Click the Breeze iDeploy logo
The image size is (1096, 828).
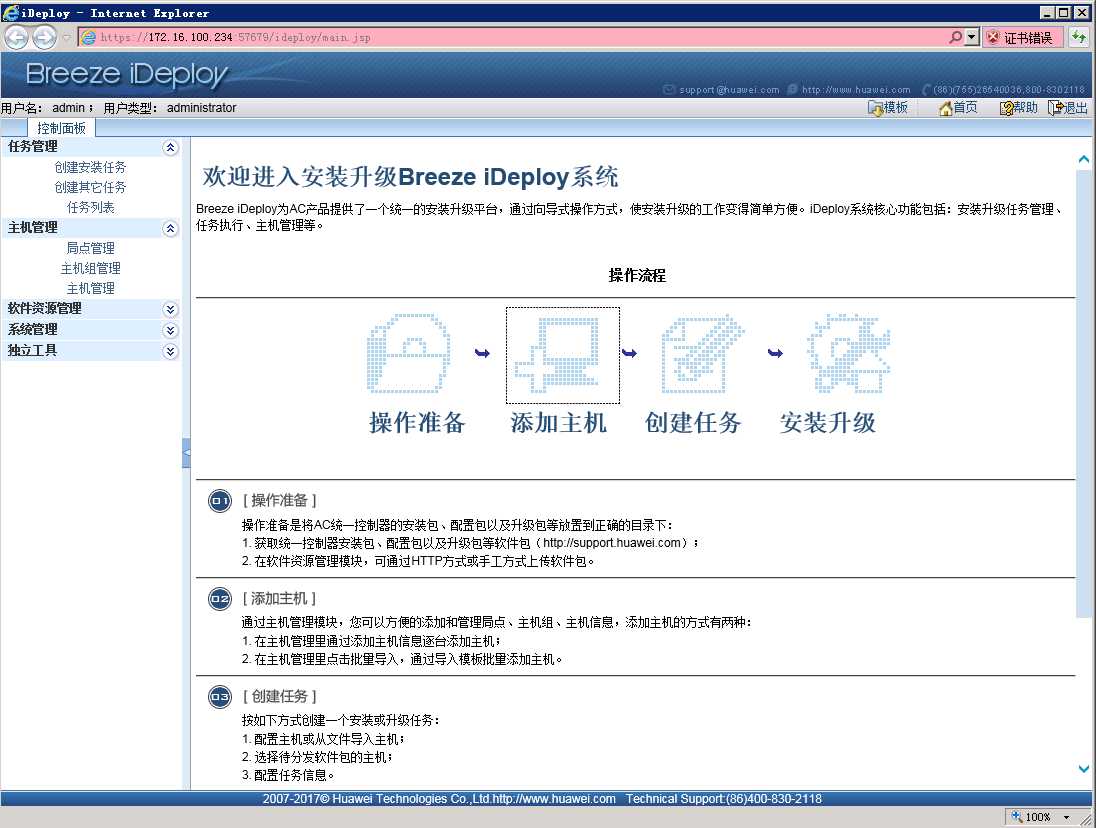[127, 74]
